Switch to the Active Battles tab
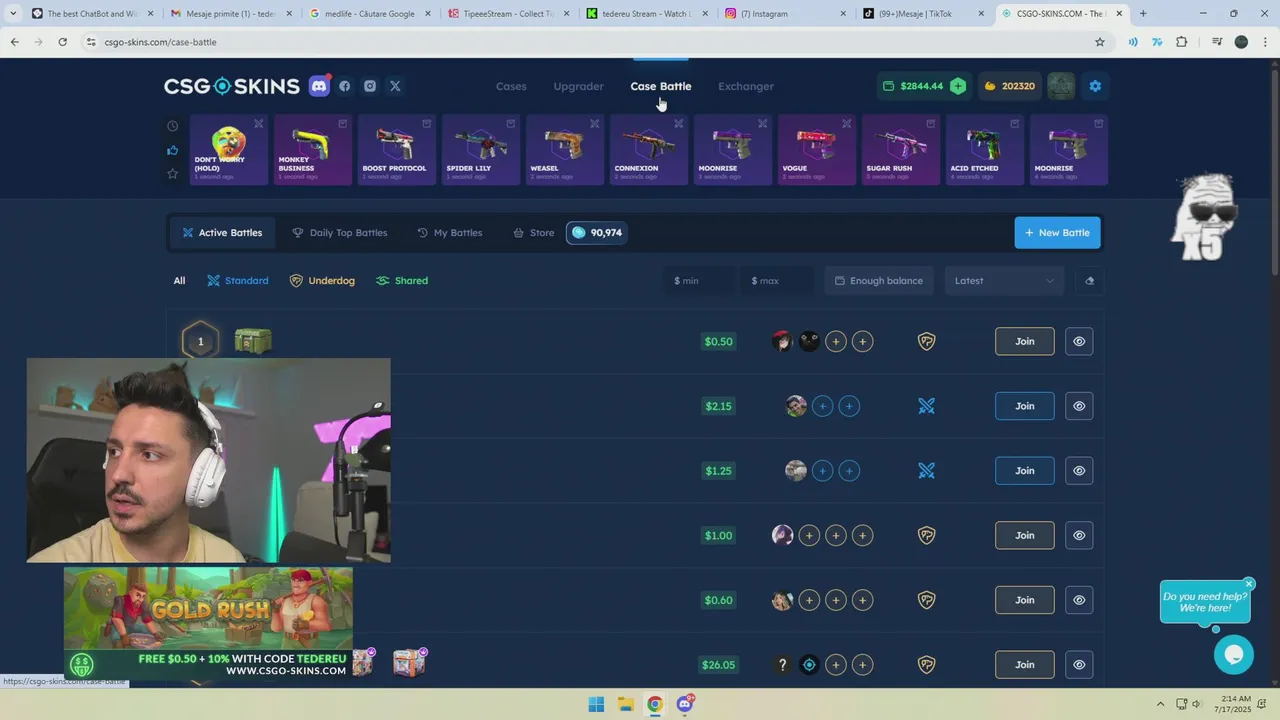 (221, 233)
